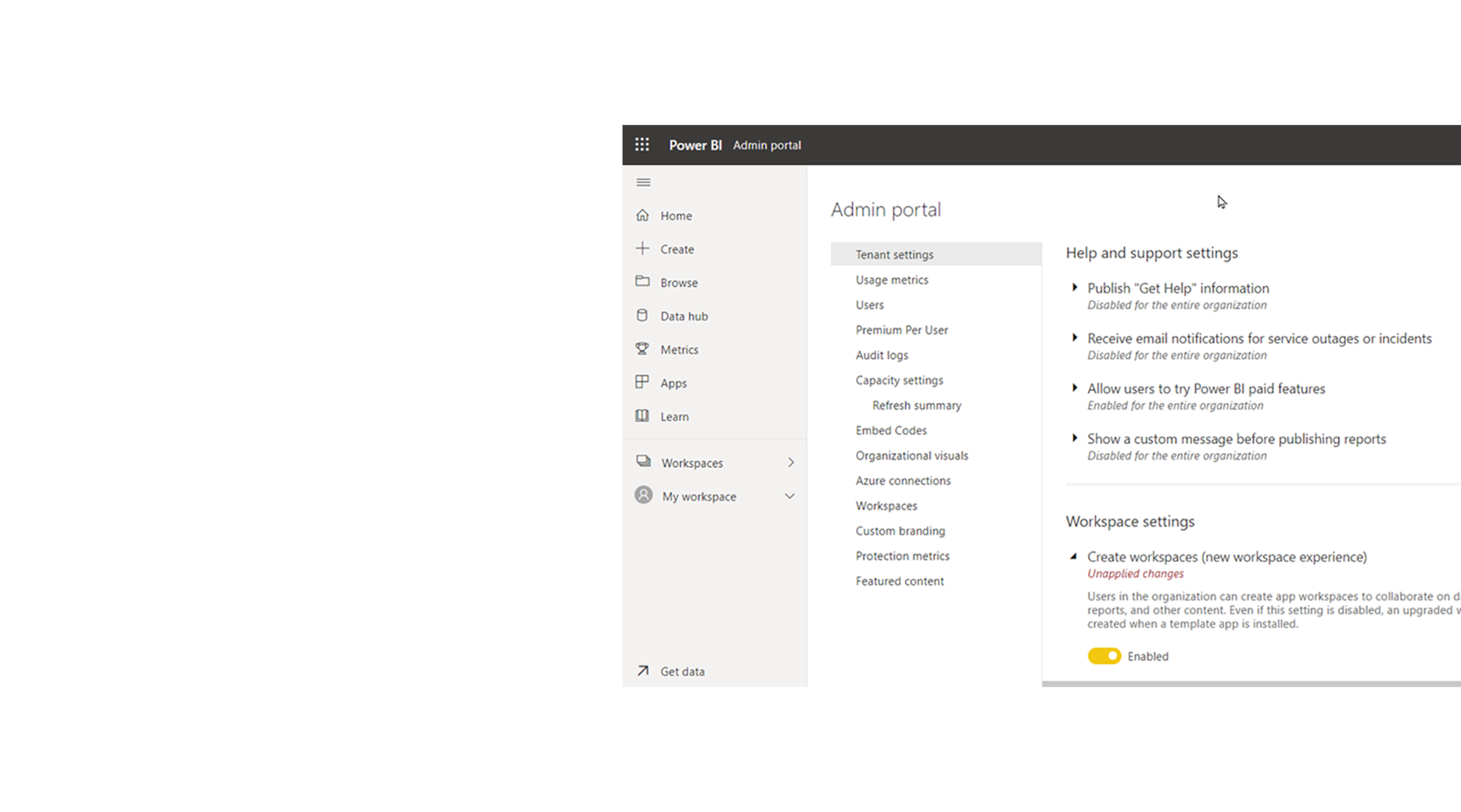Viewport: 1461px width, 812px height.
Task: Click the Get data arrow icon
Action: (x=643, y=670)
